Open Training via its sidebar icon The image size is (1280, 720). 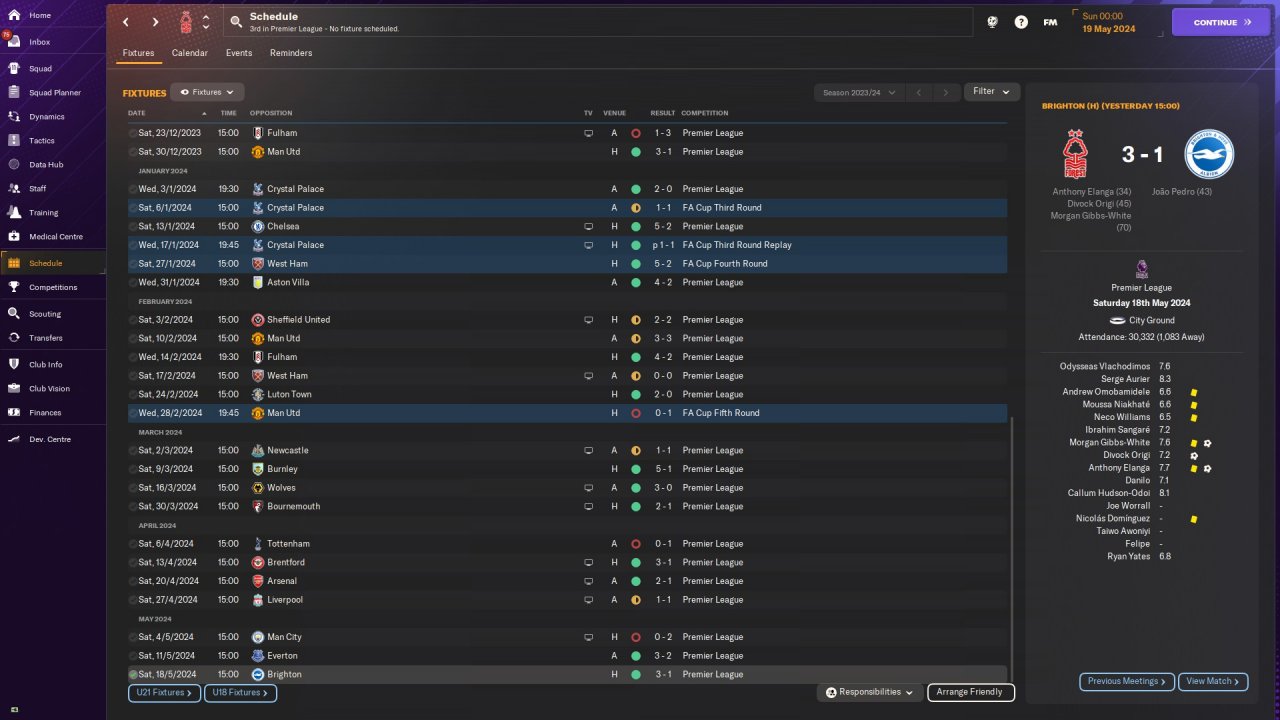click(x=14, y=212)
